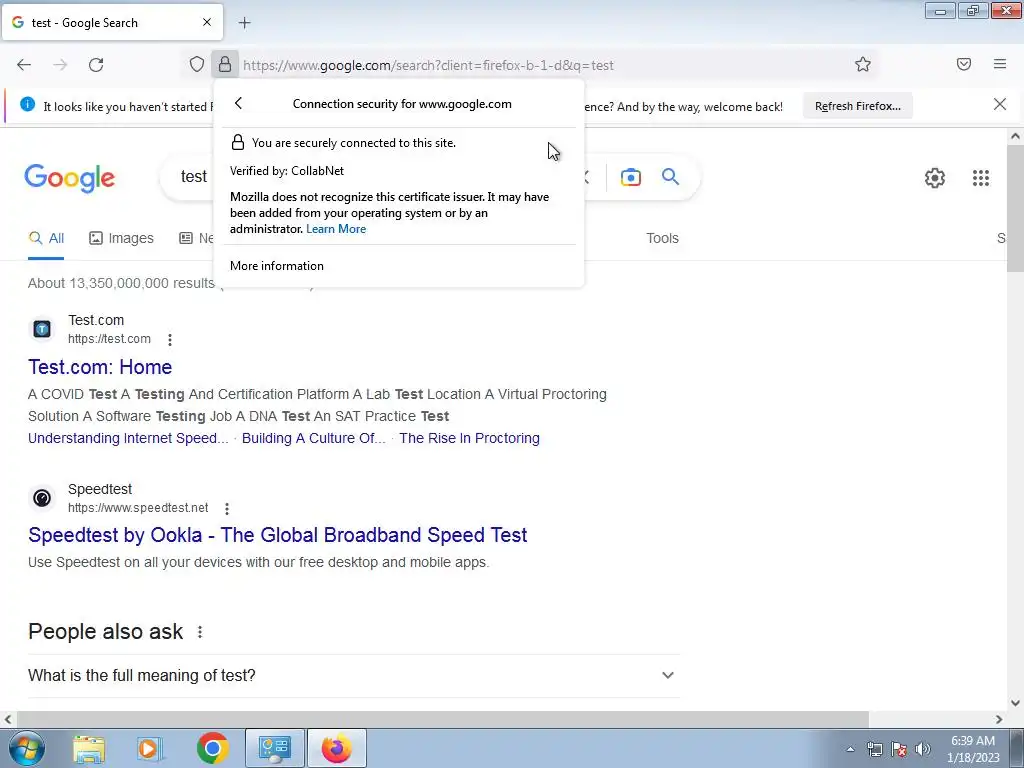Open the three-dot menu for the Speedtest result

(227, 508)
